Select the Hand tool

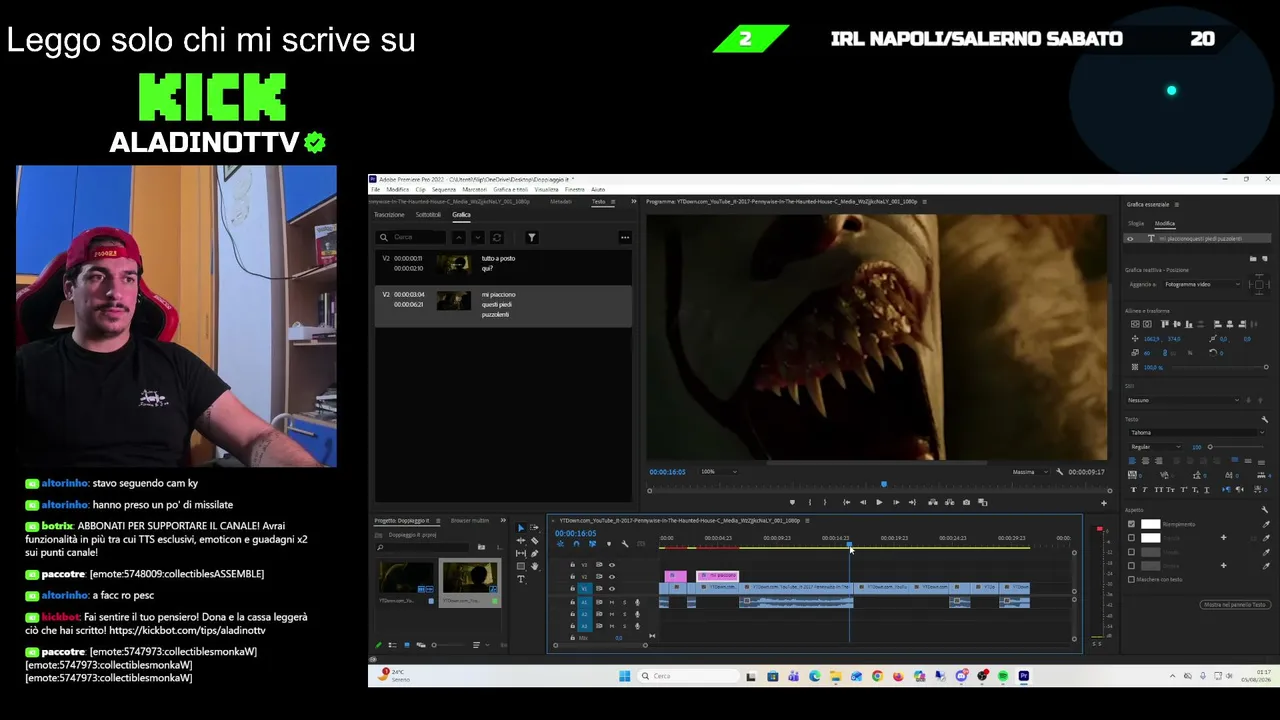pos(534,567)
